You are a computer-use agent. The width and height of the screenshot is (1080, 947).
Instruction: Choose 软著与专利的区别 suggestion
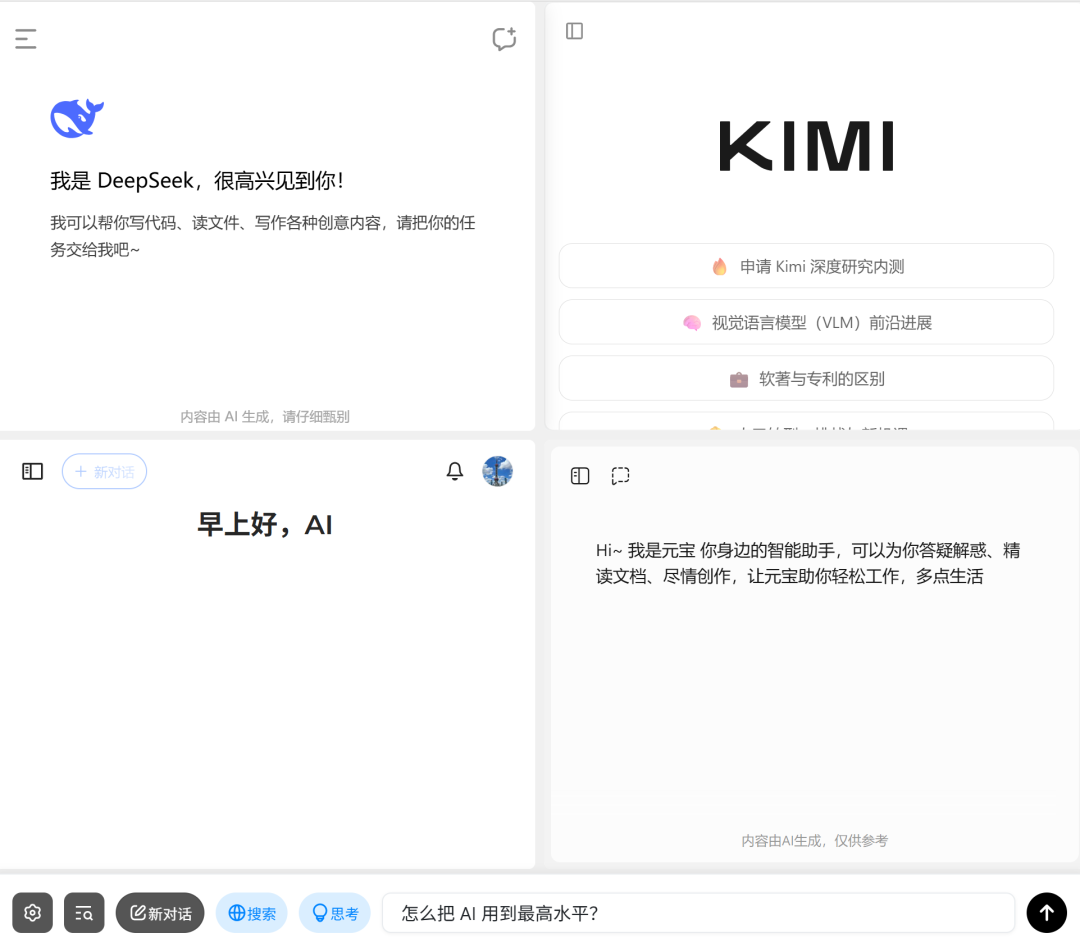(806, 378)
